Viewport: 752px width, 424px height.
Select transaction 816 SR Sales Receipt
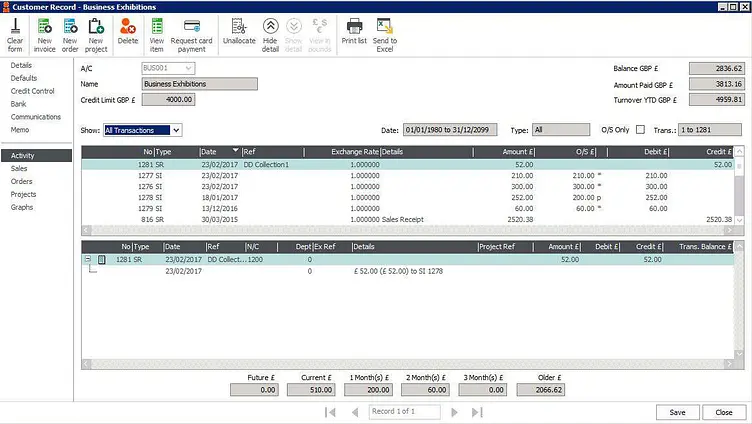click(407, 220)
